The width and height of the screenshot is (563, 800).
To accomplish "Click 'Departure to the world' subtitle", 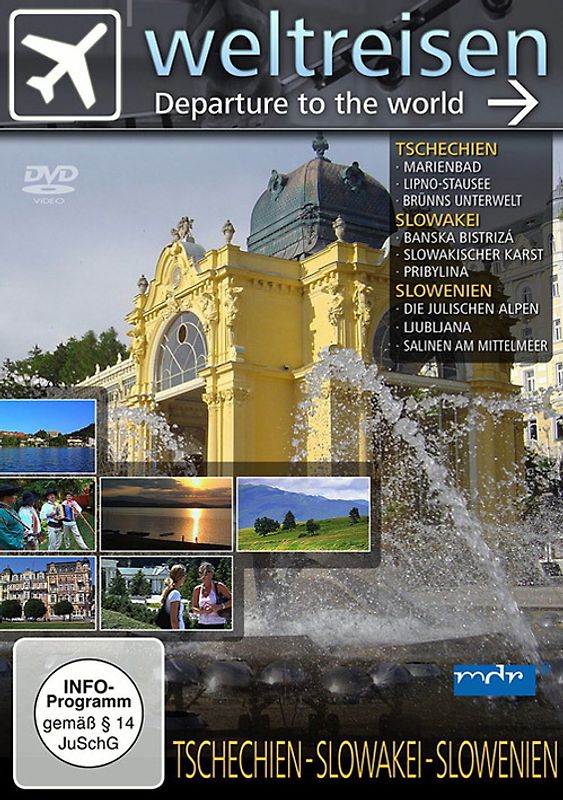I will 309,104.
